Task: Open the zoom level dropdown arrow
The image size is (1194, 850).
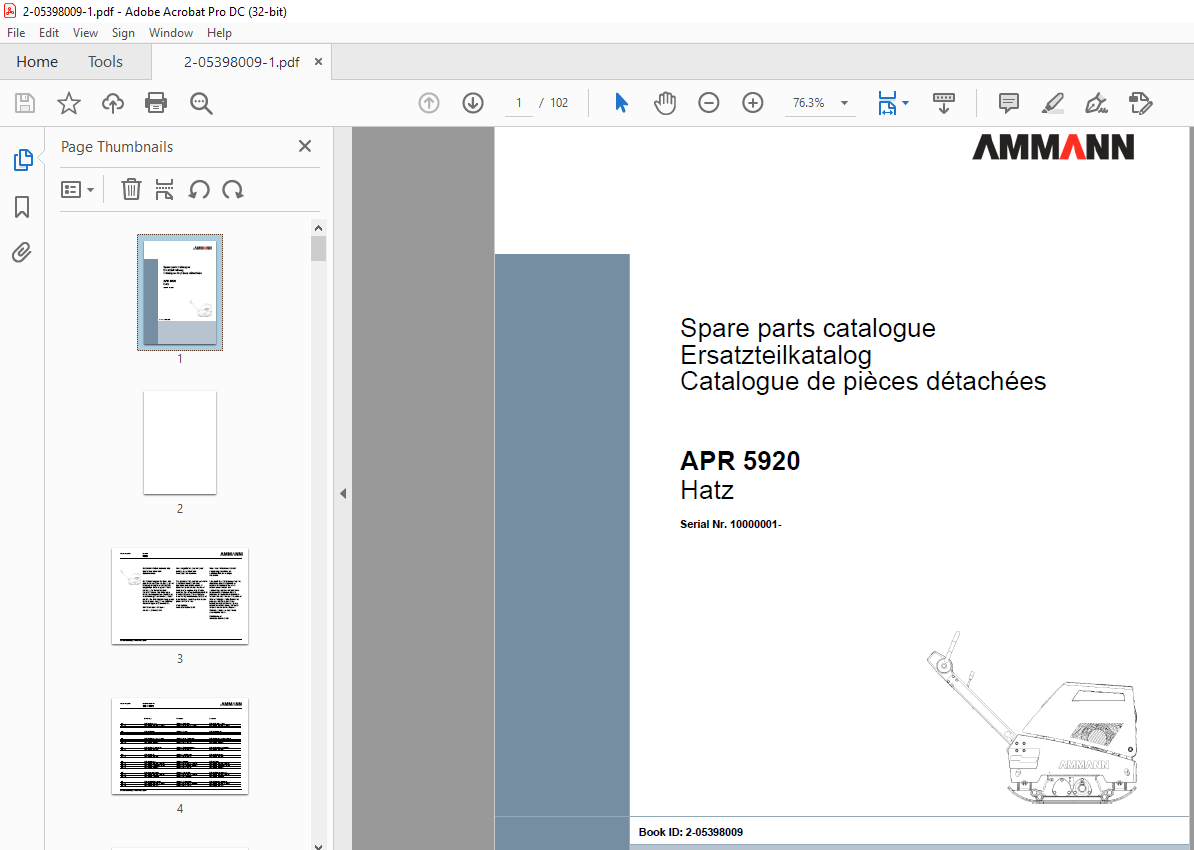Action: pyautogui.click(x=844, y=103)
